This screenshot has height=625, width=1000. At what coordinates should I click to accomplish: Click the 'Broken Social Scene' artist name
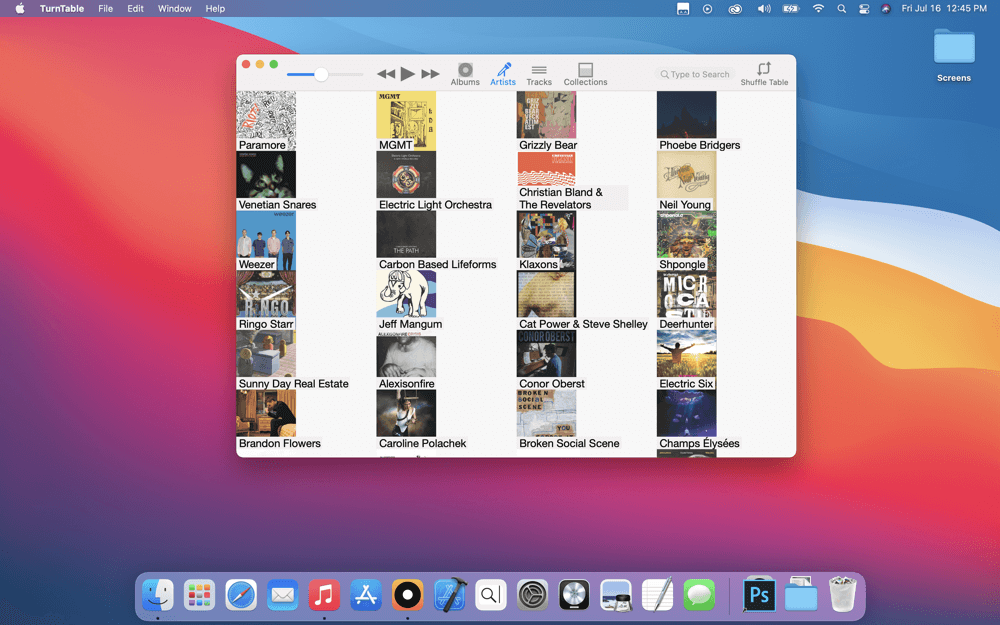point(569,443)
